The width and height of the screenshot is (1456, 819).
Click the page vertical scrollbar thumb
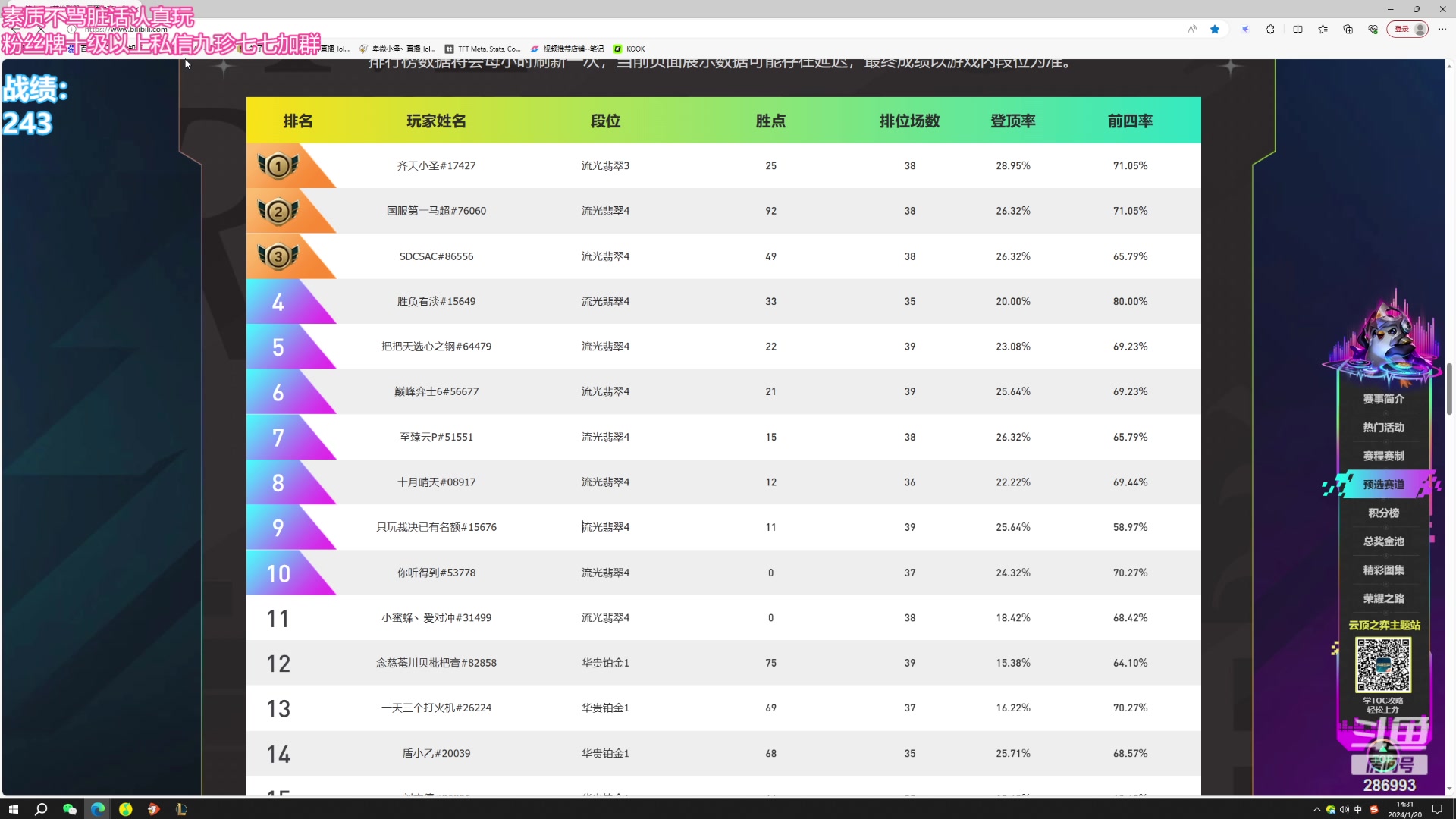(x=1449, y=388)
